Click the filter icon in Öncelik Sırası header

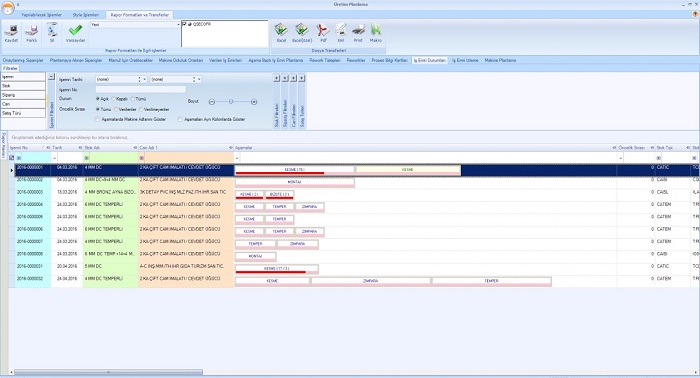652,148
